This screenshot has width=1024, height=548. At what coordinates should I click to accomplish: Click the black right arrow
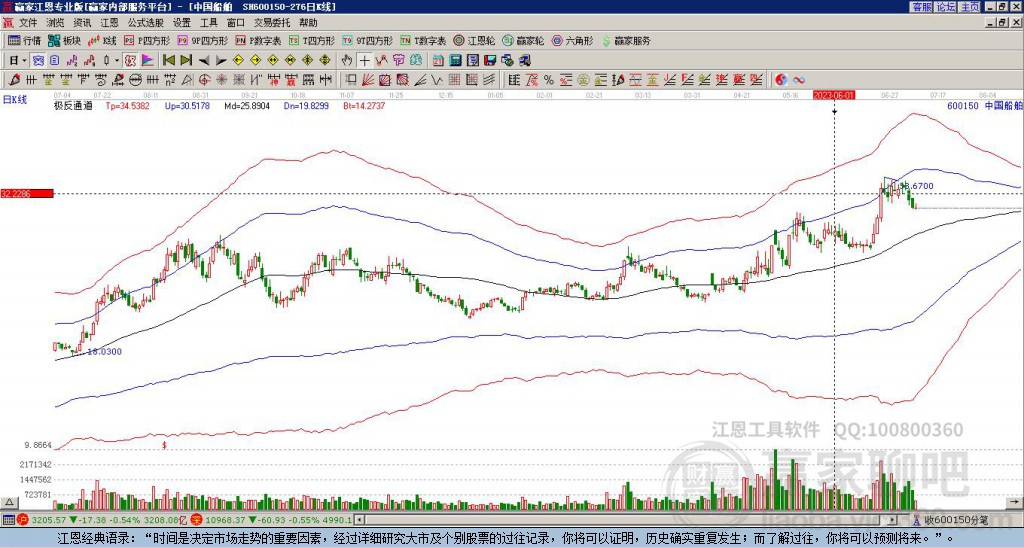pyautogui.click(x=221, y=61)
